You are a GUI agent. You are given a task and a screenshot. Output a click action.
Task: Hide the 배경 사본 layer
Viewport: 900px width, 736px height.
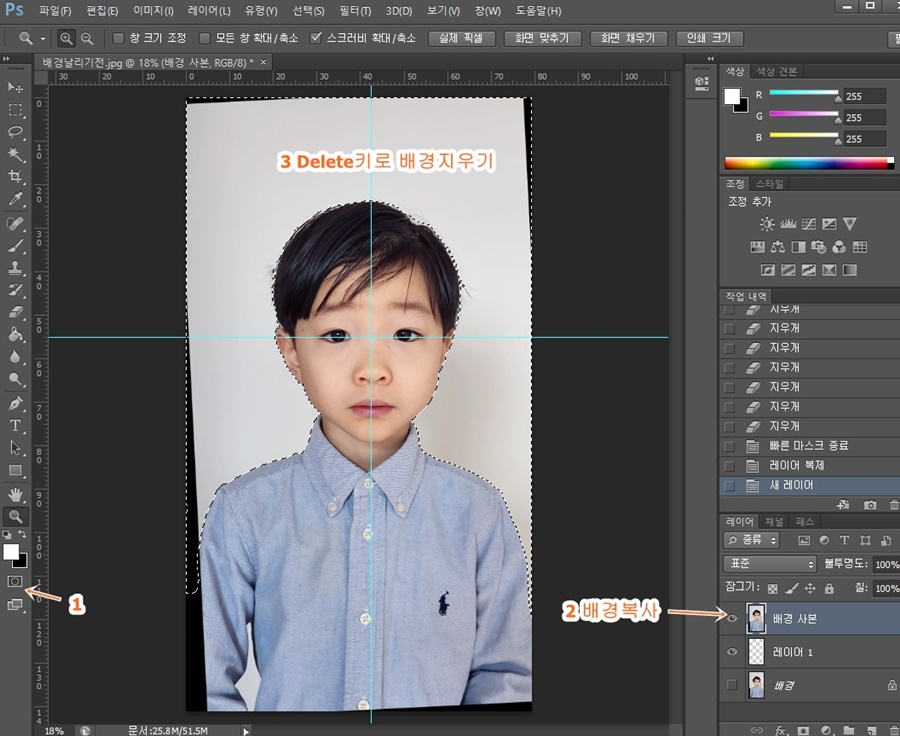(x=732, y=619)
